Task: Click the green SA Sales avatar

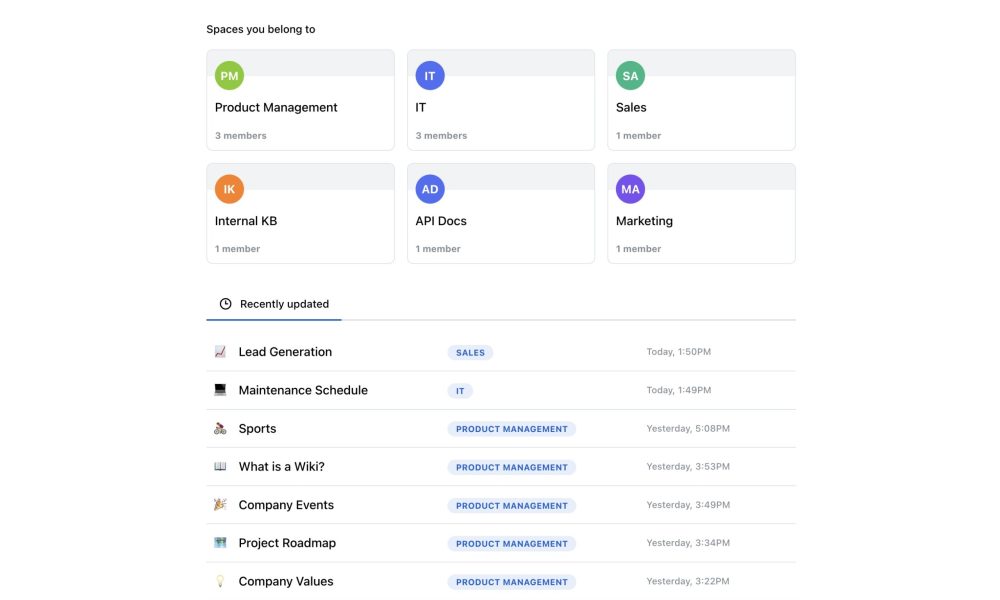Action: (x=630, y=76)
